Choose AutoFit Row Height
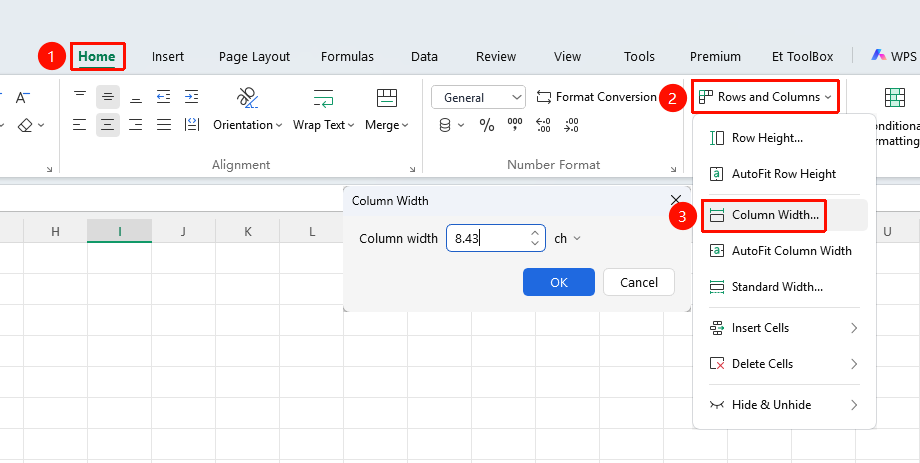This screenshot has width=920, height=463. [784, 174]
